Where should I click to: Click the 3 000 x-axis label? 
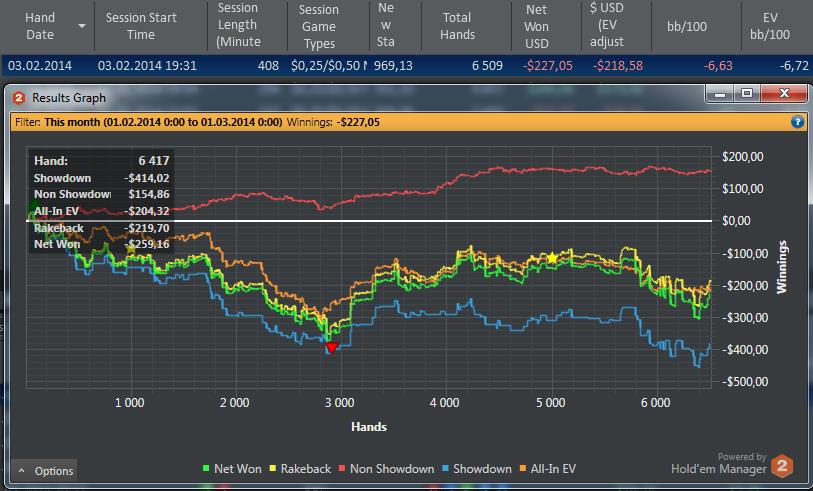coord(340,403)
